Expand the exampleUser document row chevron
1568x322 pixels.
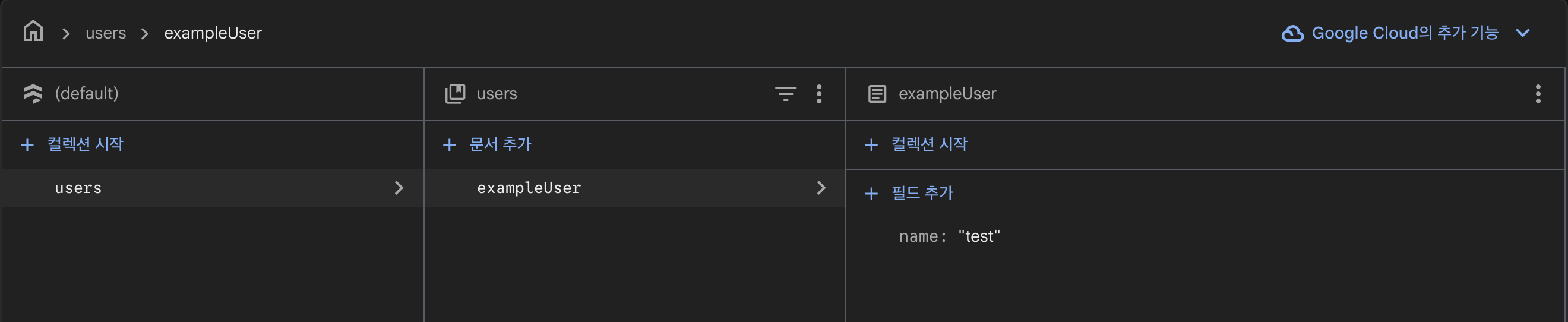click(x=820, y=188)
